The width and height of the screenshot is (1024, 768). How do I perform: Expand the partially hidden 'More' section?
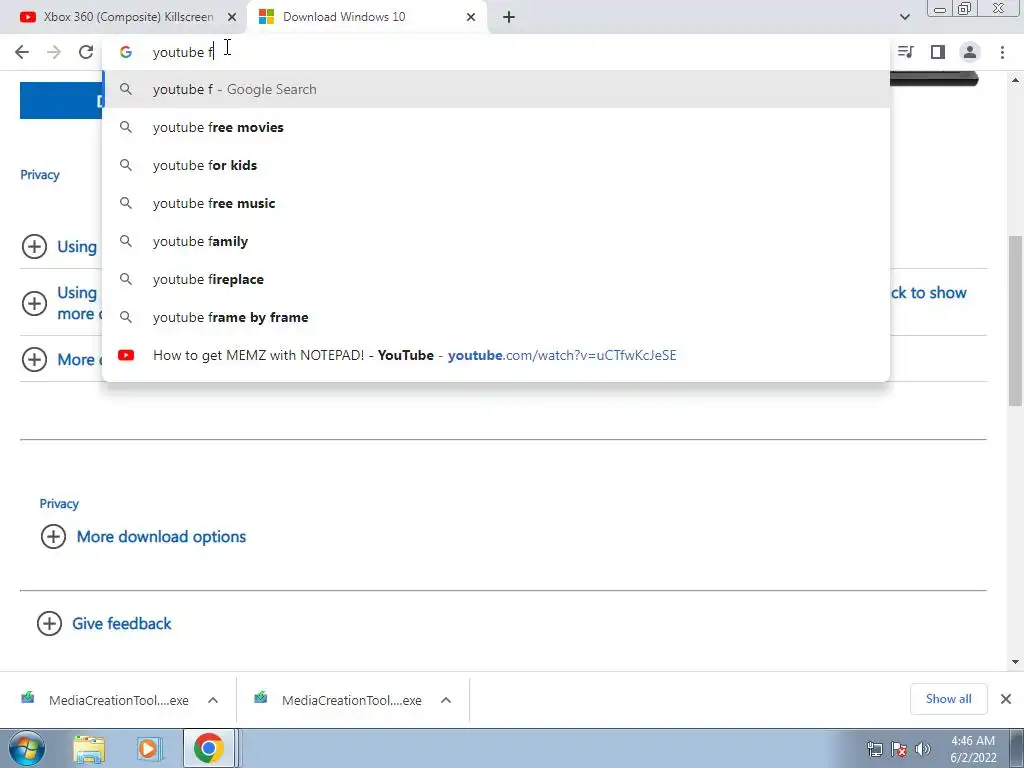pos(35,359)
